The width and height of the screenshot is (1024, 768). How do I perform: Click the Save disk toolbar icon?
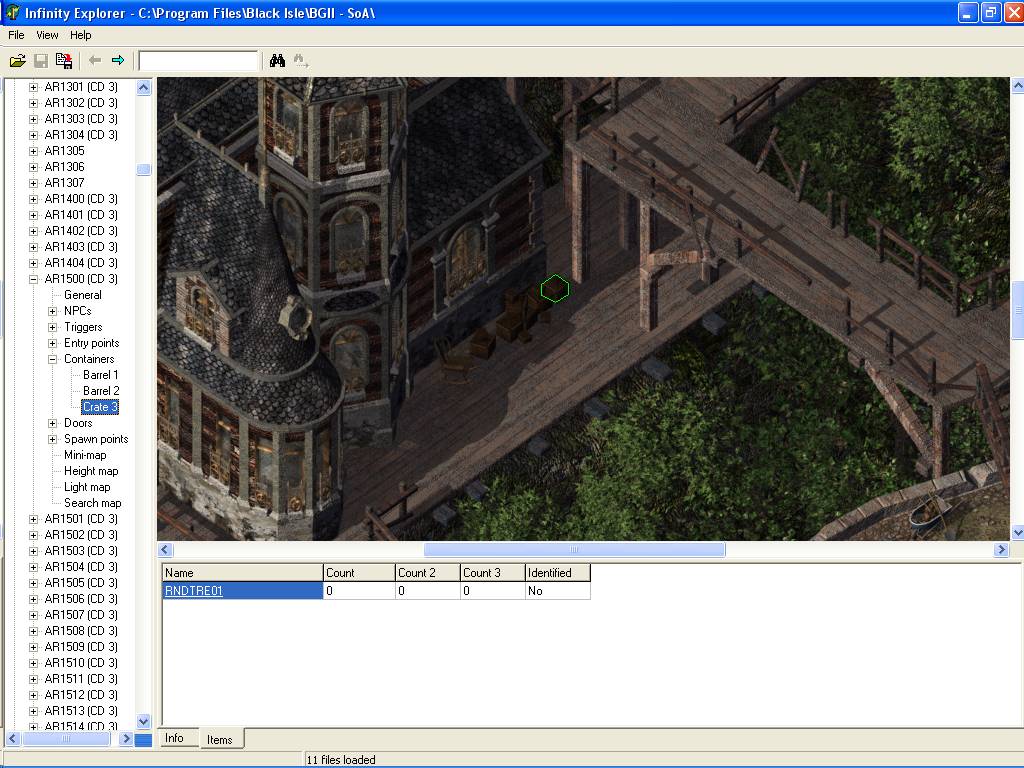click(x=40, y=61)
